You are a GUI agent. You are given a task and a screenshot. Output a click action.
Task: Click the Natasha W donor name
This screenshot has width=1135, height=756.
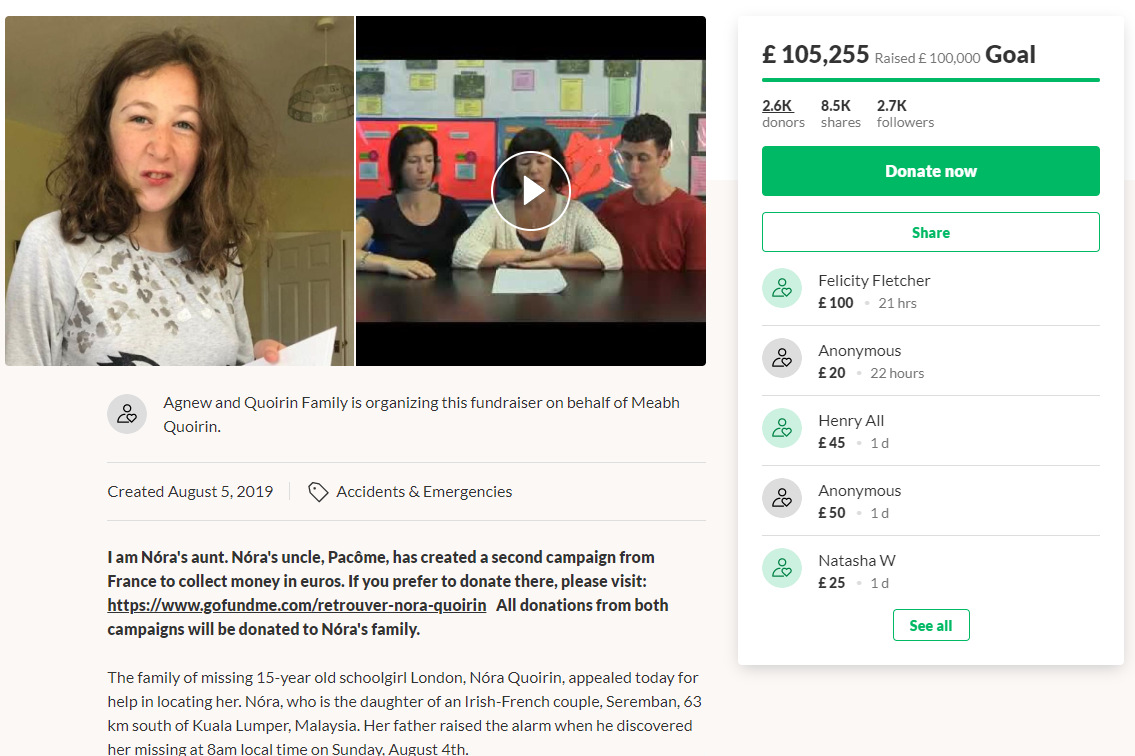coord(856,560)
